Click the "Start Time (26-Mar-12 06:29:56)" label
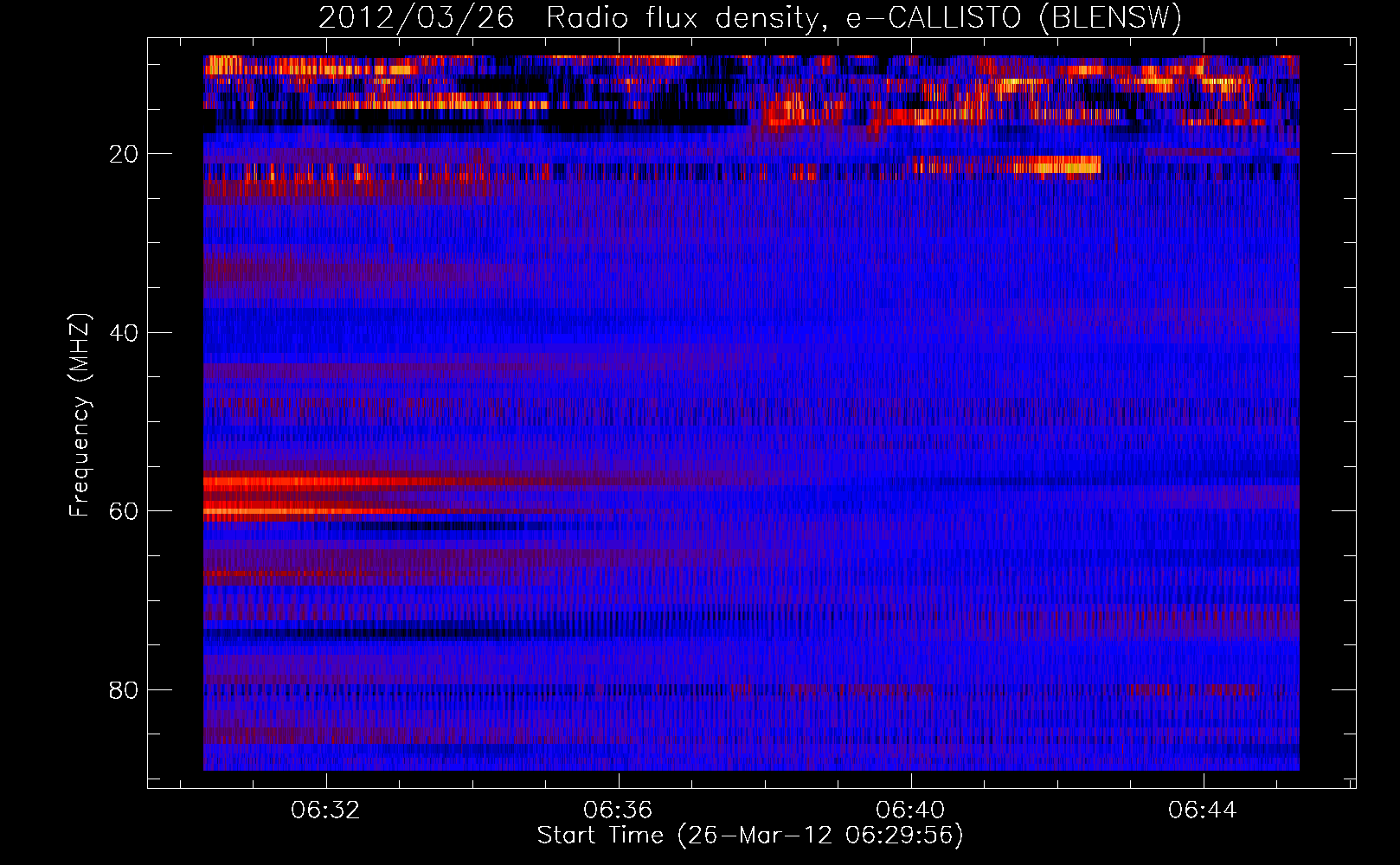Viewport: 1400px width, 865px height. coord(750,836)
